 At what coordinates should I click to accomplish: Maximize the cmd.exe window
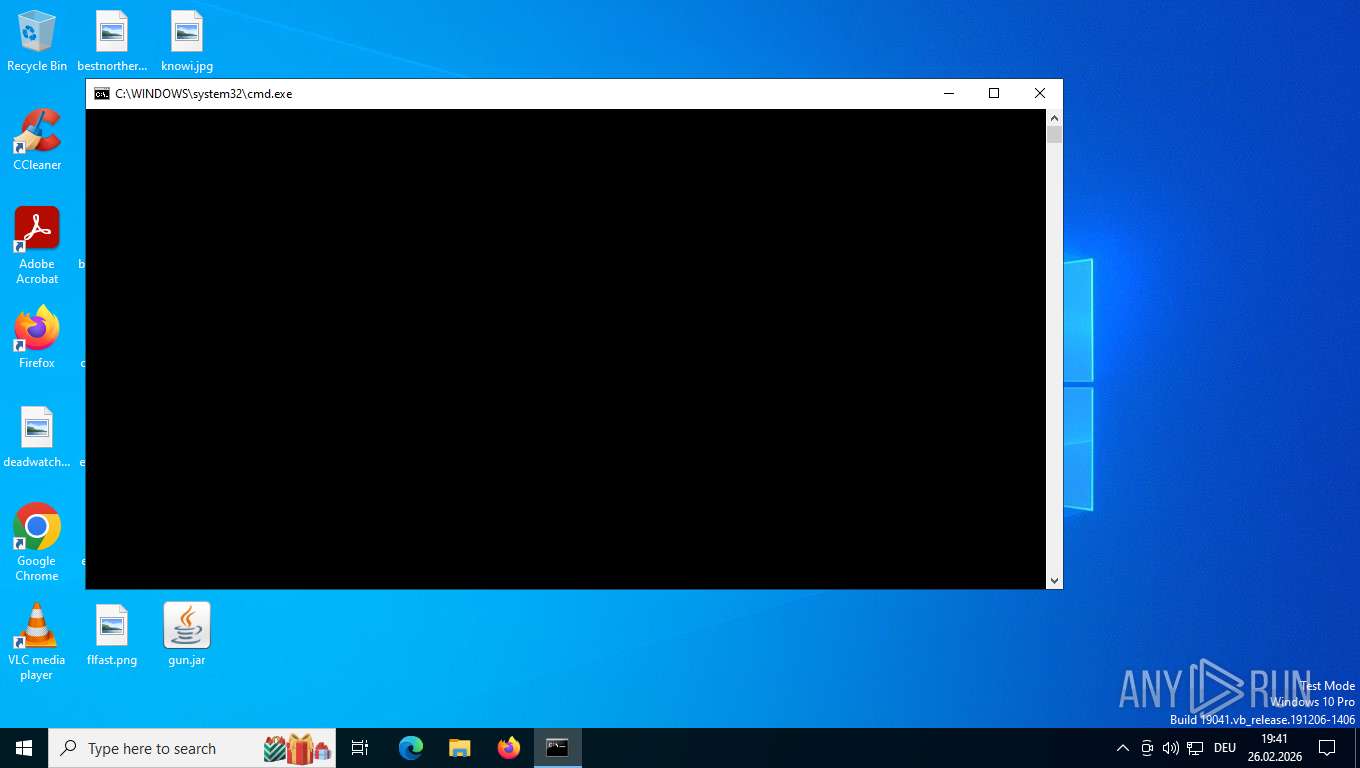tap(994, 94)
